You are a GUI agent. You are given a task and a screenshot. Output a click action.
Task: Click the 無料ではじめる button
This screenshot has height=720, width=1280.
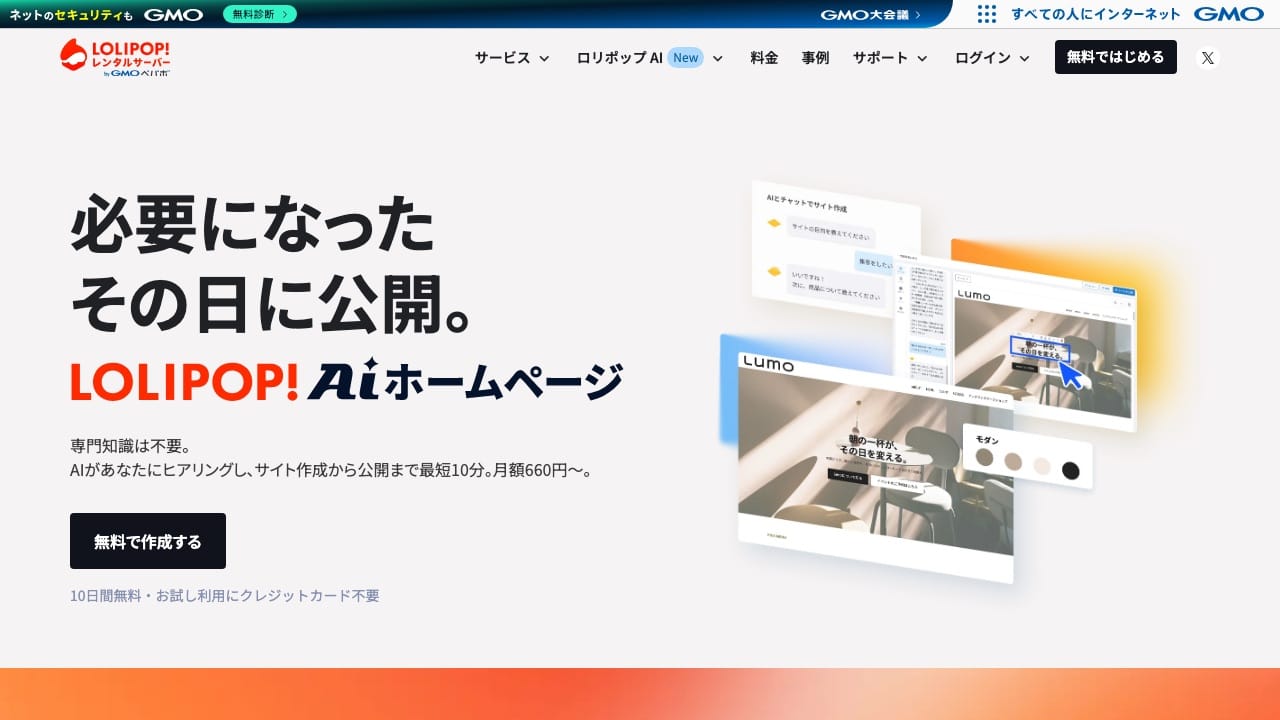tap(1116, 57)
